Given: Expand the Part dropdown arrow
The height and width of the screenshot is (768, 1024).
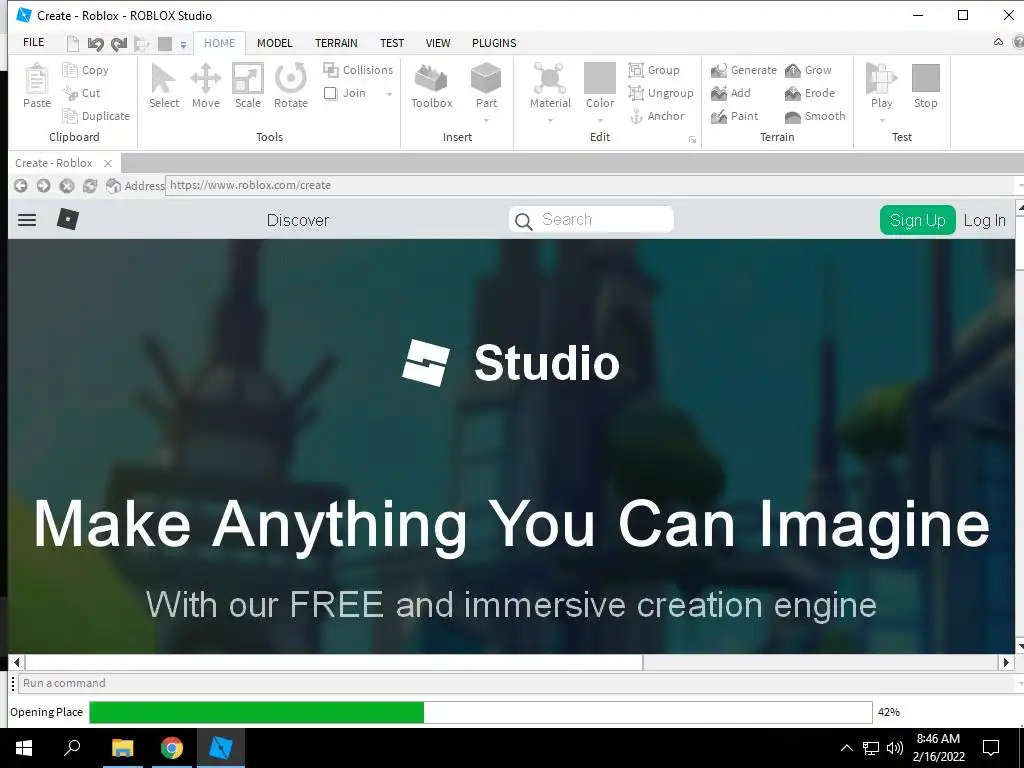Looking at the screenshot, I should [x=487, y=120].
